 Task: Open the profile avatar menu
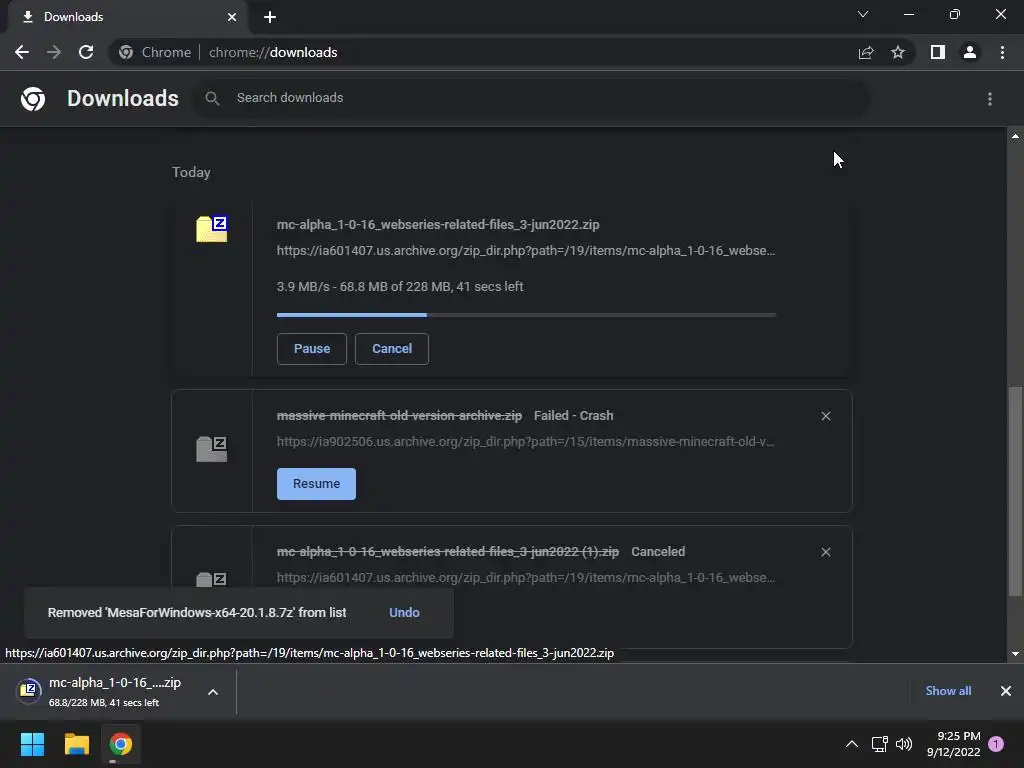[970, 52]
